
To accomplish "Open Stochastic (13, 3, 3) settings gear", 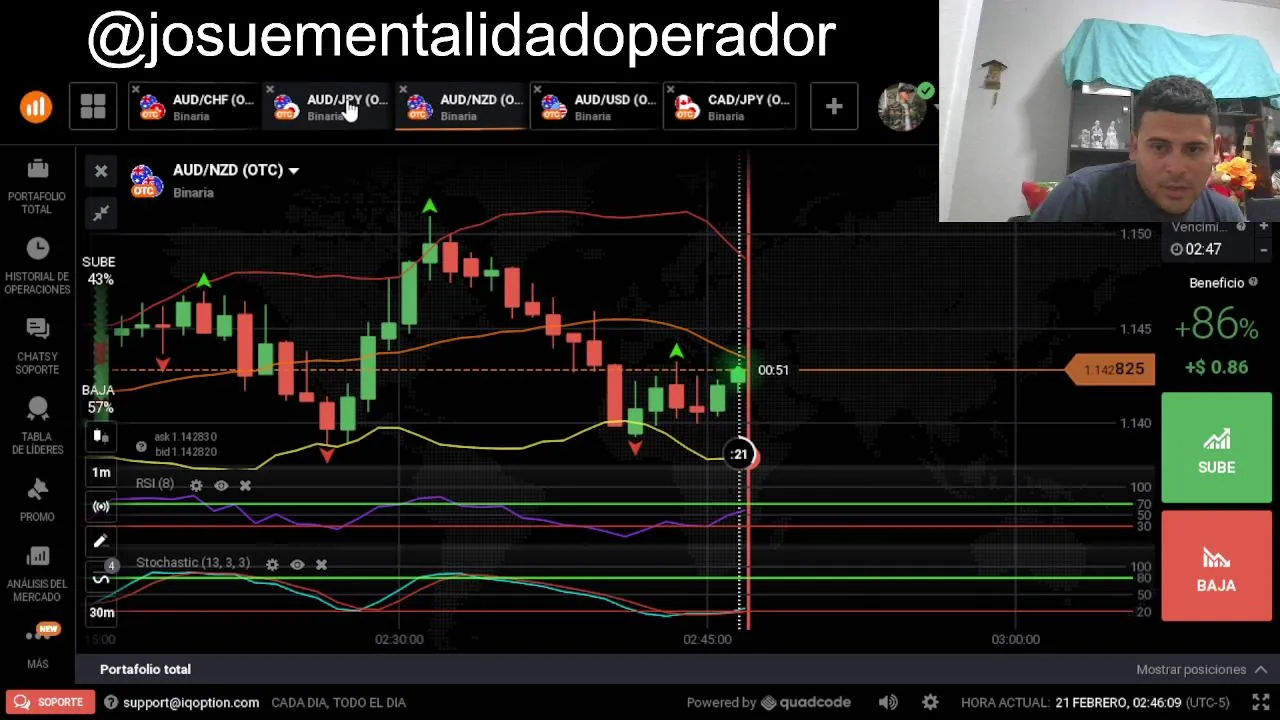I will coord(272,564).
